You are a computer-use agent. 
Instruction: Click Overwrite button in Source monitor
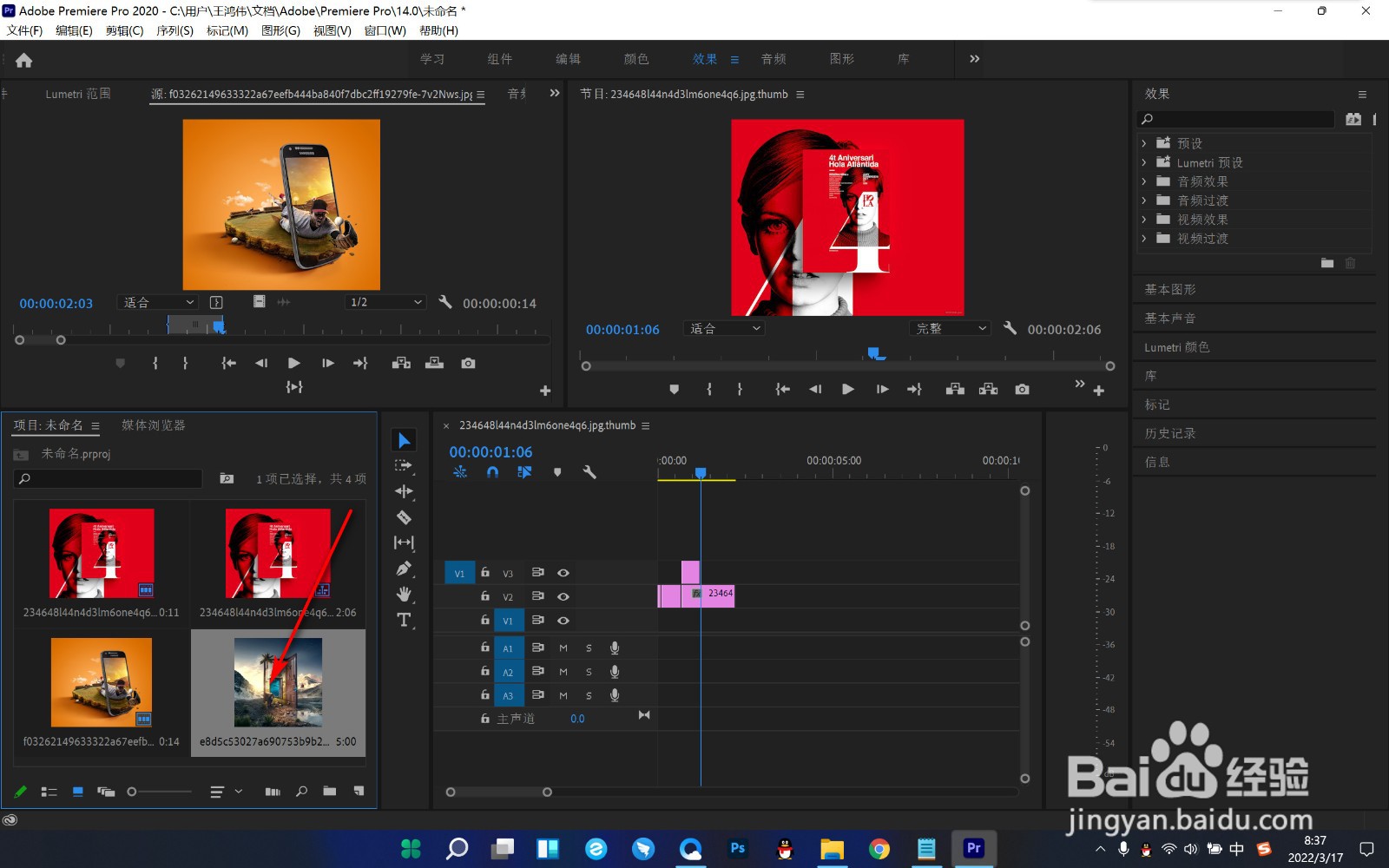click(435, 363)
